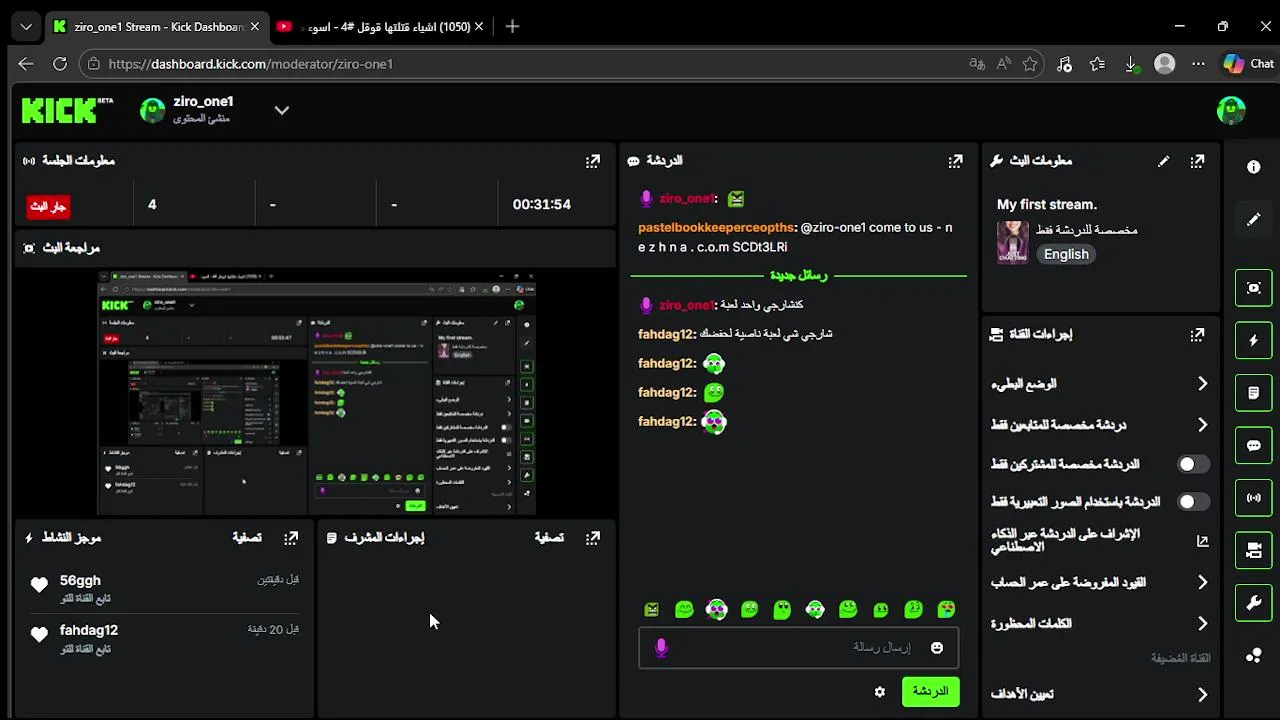
Task: Toggle the lightning activity feed sidebar icon
Action: pyautogui.click(x=1254, y=340)
